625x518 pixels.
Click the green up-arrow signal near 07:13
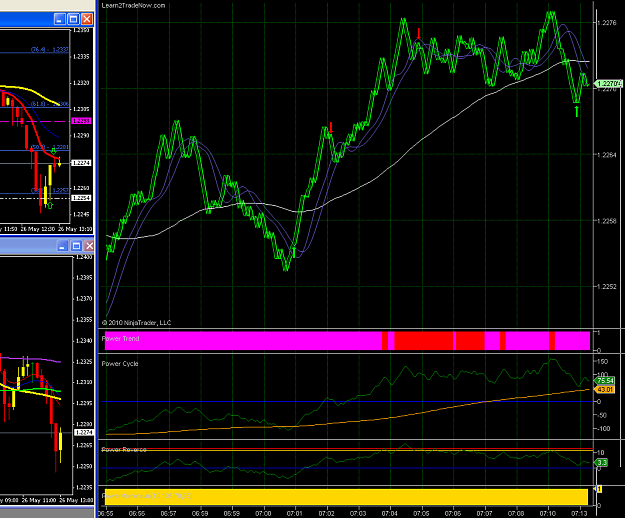(576, 111)
